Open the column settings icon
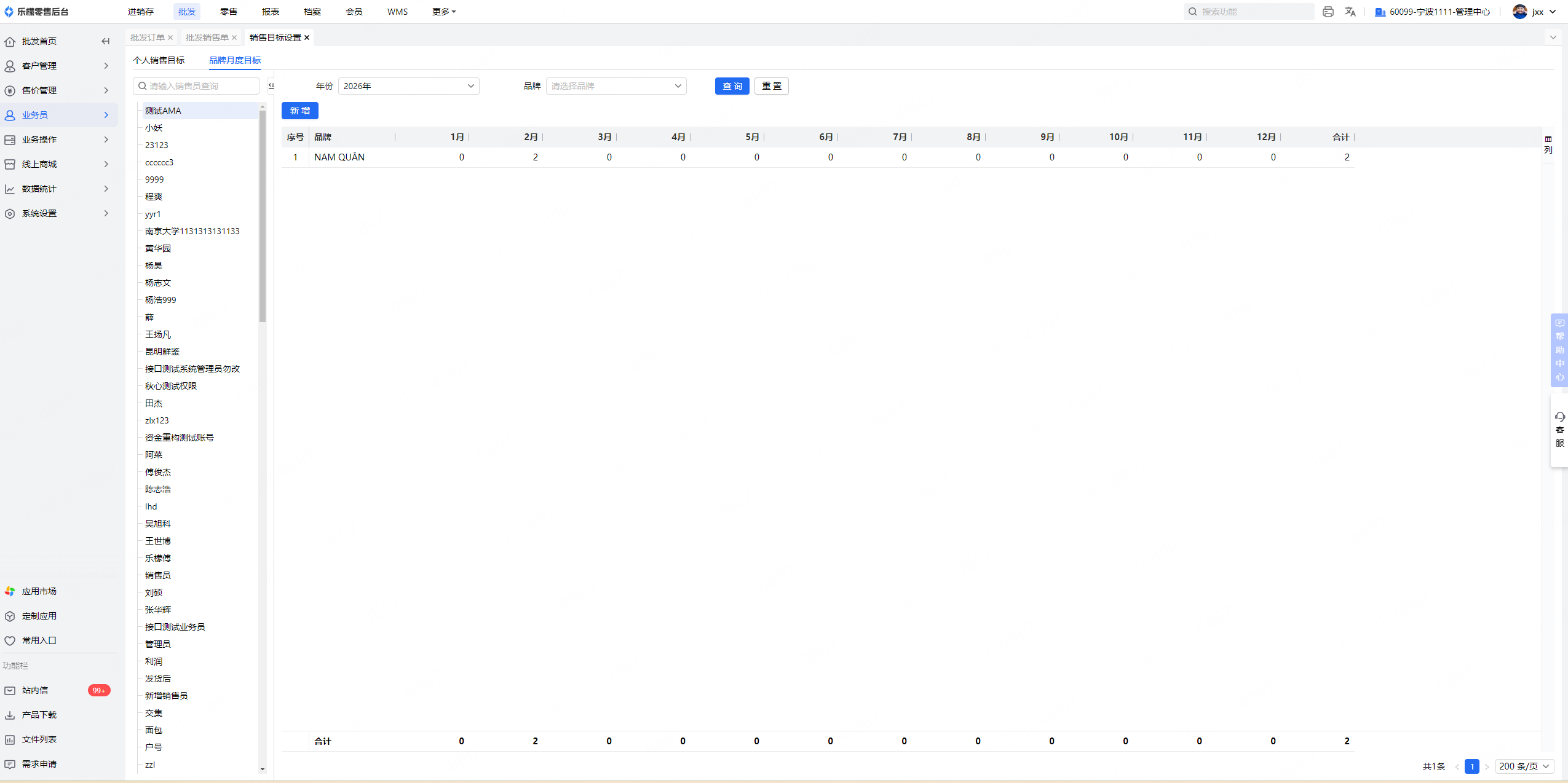 click(1548, 144)
